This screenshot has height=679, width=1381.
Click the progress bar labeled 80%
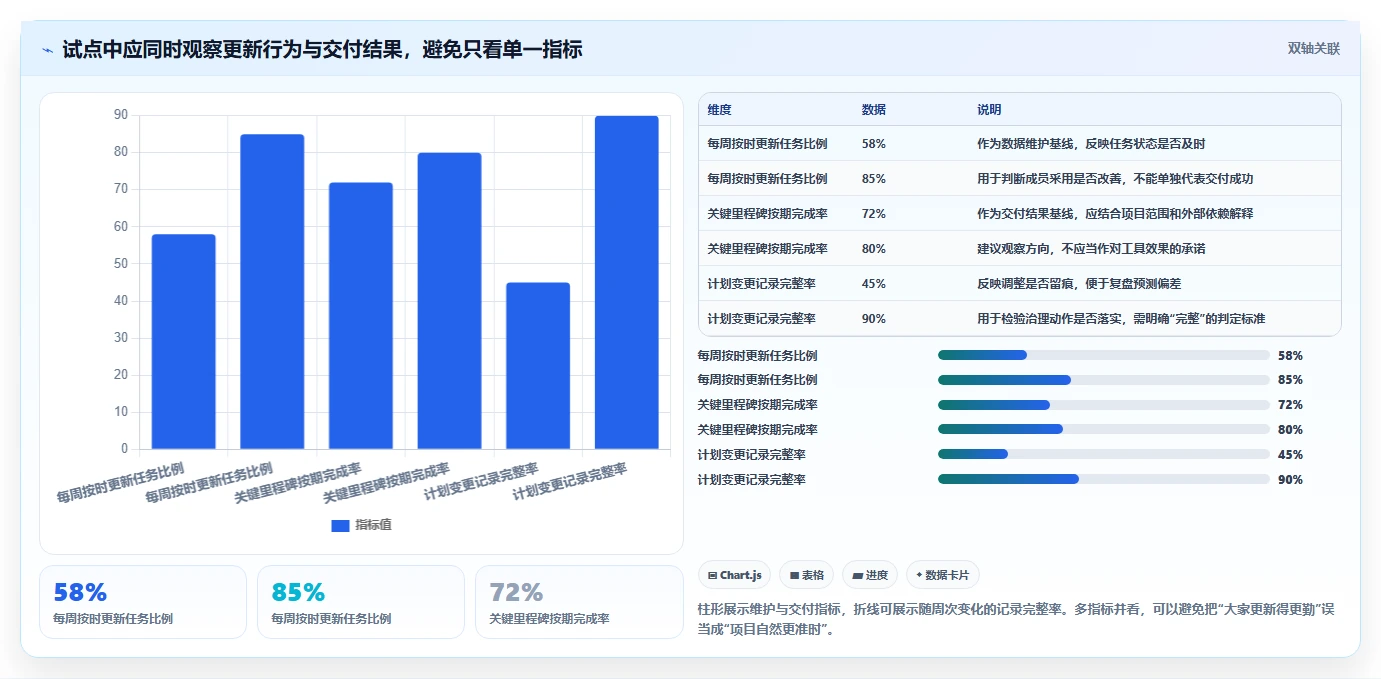1104,430
